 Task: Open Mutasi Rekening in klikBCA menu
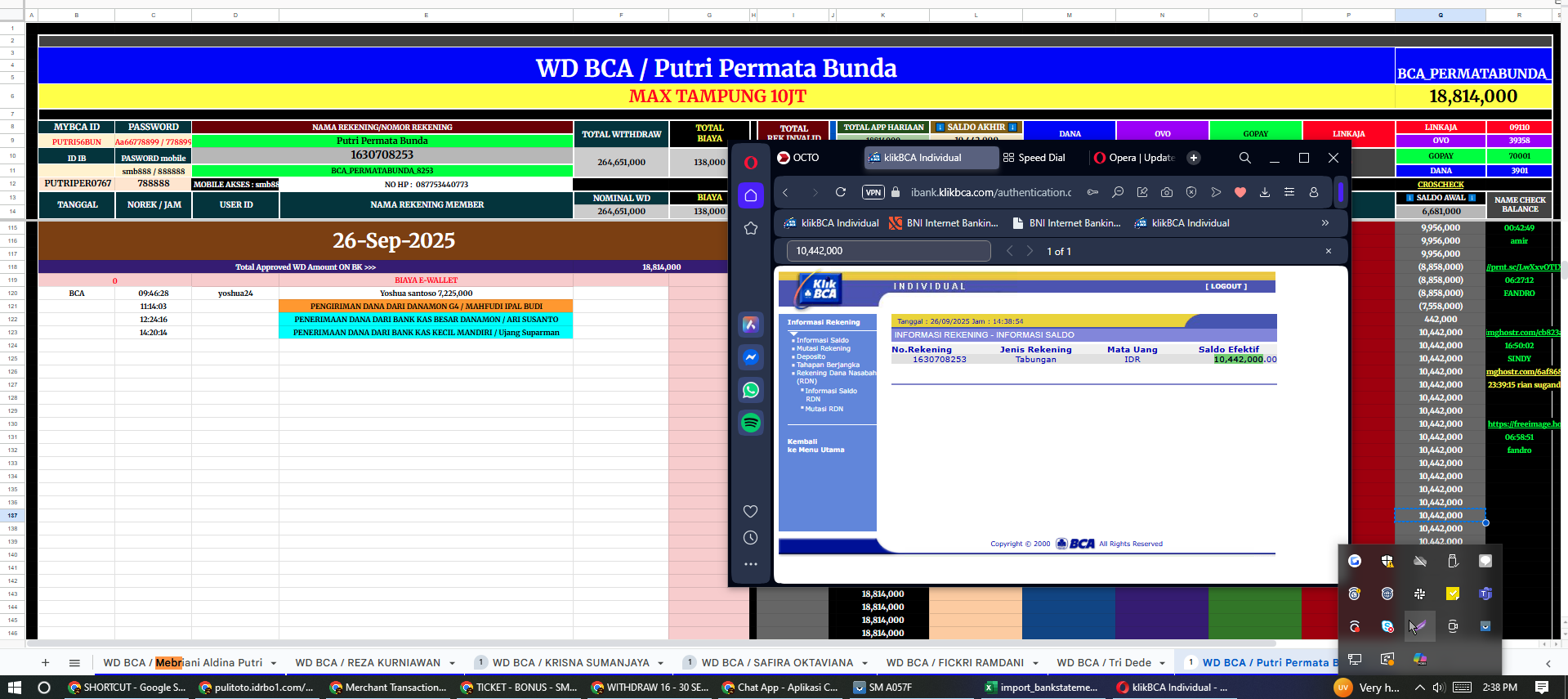[x=823, y=348]
